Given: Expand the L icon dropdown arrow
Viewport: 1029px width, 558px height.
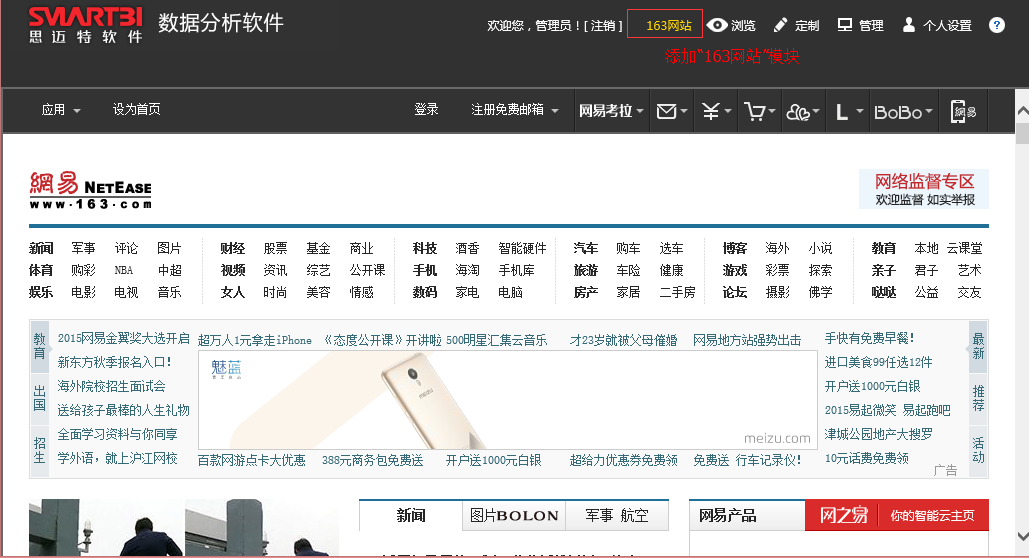Looking at the screenshot, I should (859, 112).
